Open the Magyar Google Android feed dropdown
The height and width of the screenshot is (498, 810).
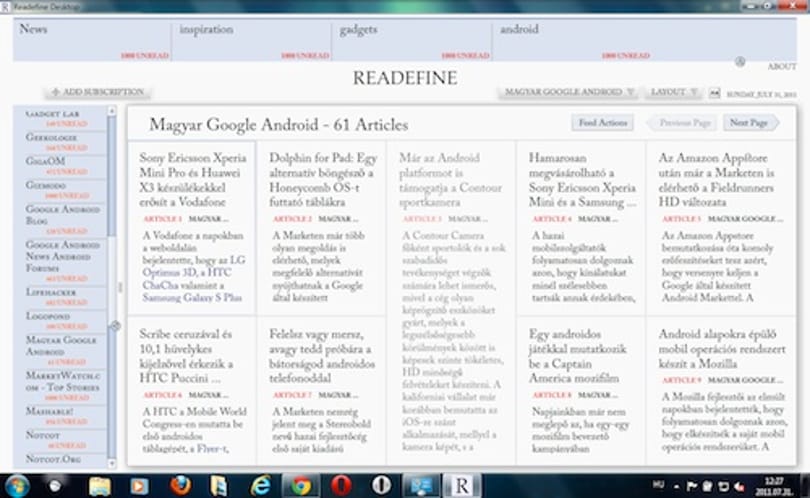(x=569, y=92)
